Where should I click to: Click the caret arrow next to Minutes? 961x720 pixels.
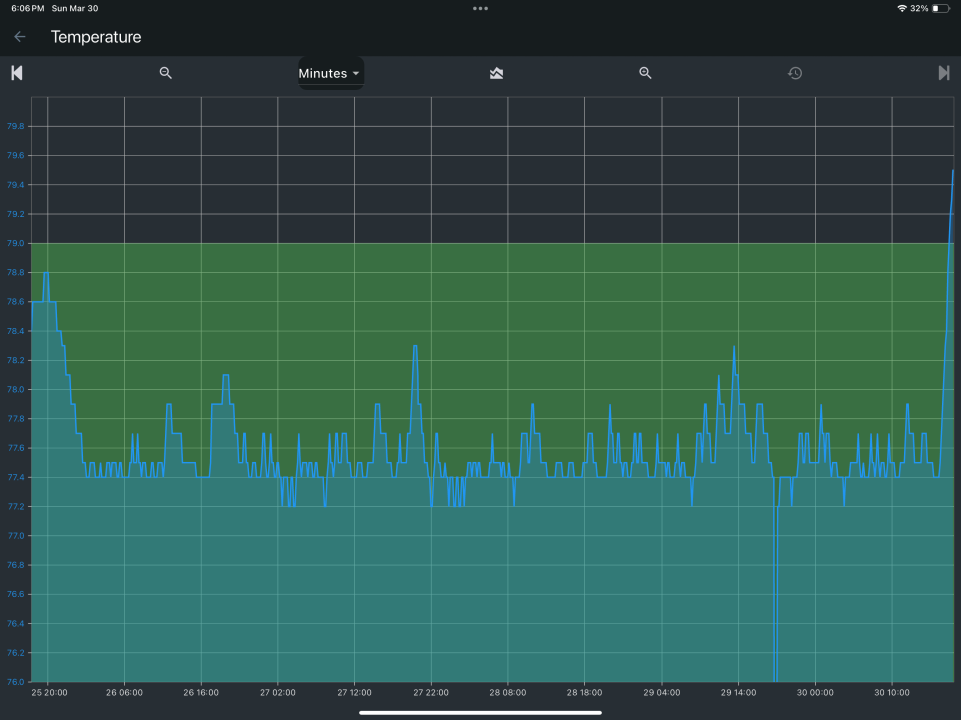point(356,73)
